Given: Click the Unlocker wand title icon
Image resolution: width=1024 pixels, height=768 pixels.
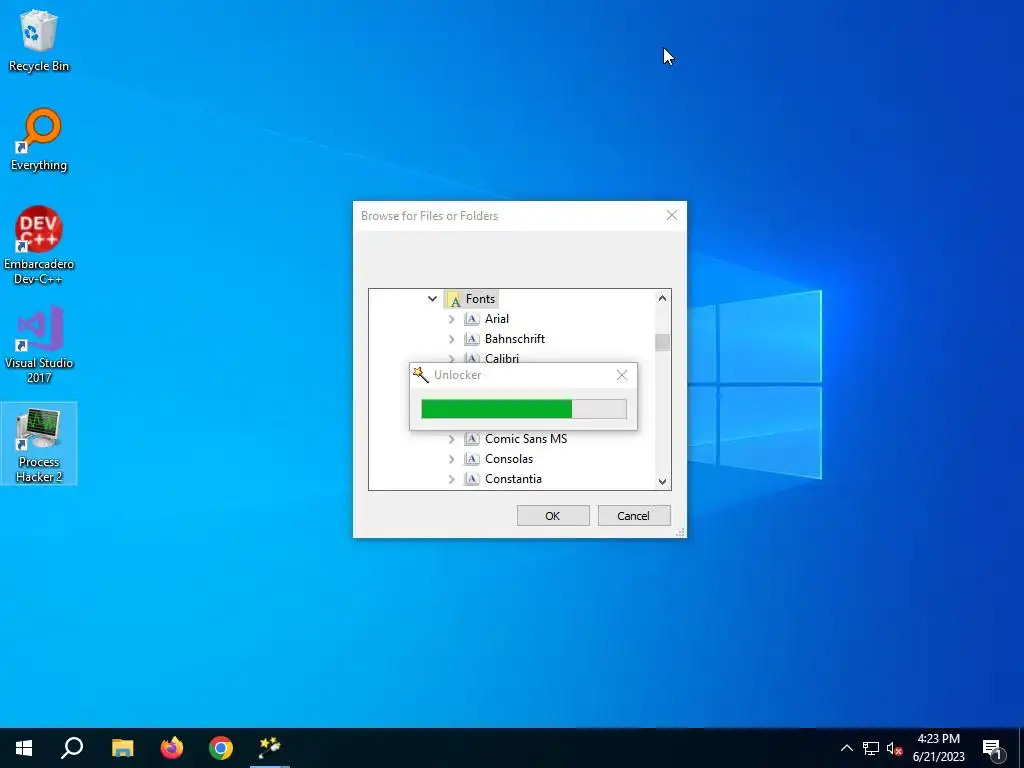Looking at the screenshot, I should pyautogui.click(x=421, y=375).
